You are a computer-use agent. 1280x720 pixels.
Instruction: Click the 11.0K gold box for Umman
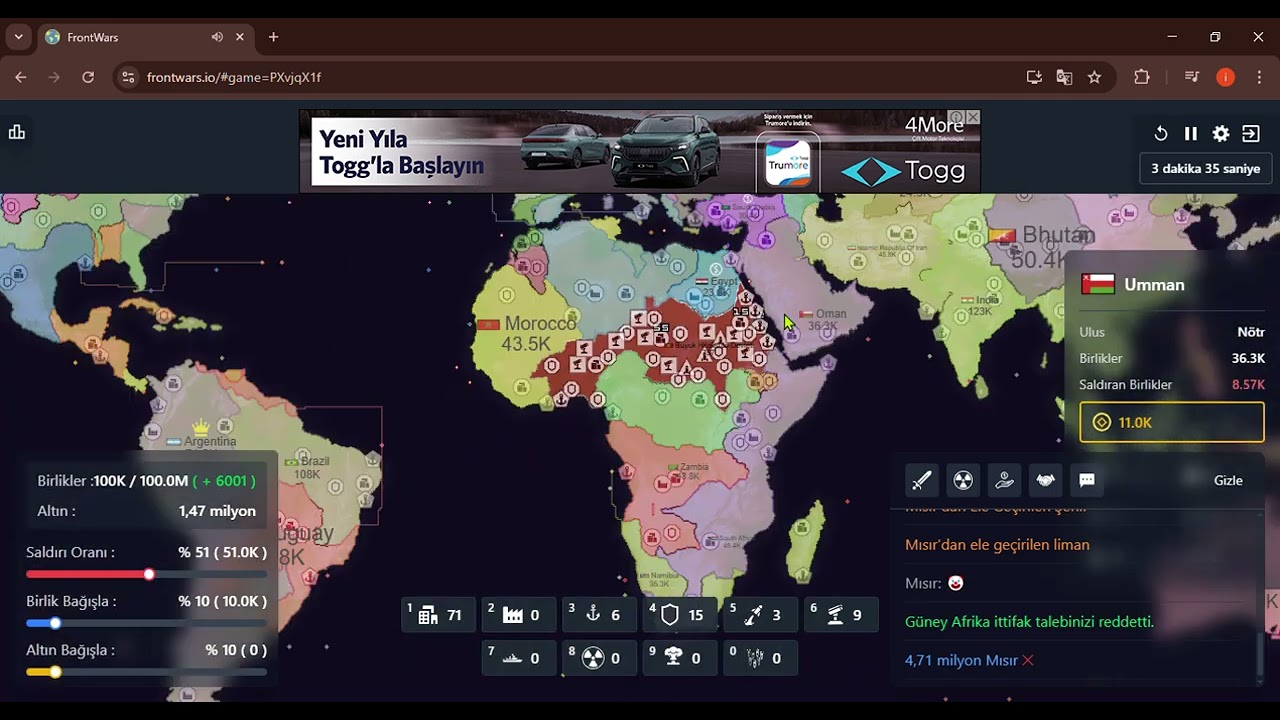1172,422
